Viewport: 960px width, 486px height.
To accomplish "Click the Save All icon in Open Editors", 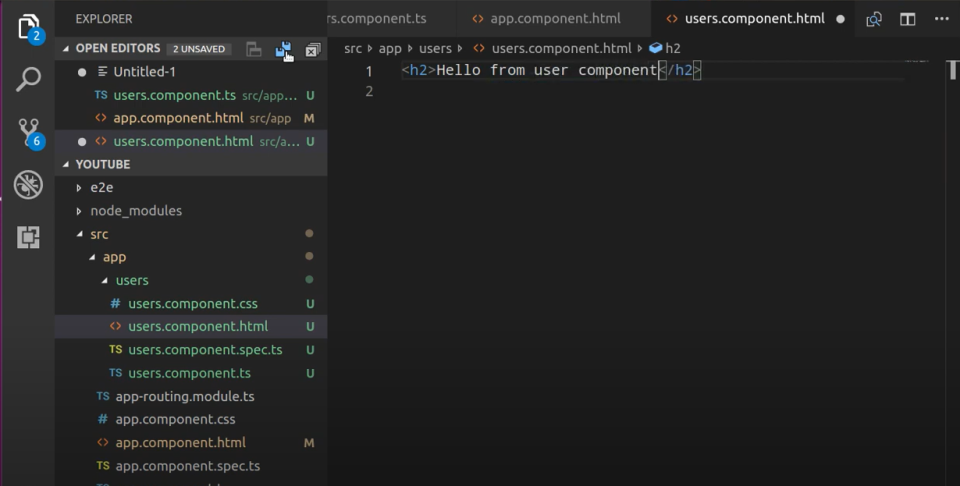I will pos(284,49).
